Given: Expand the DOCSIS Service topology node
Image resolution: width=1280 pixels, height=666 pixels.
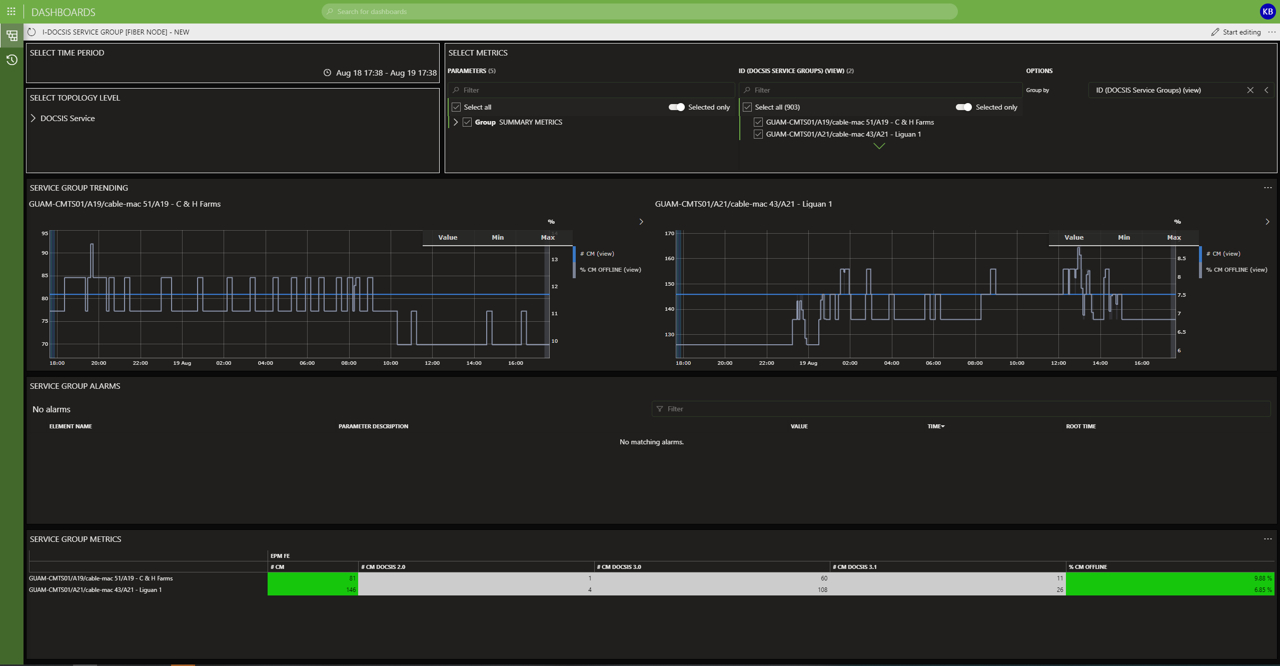Looking at the screenshot, I should point(33,118).
